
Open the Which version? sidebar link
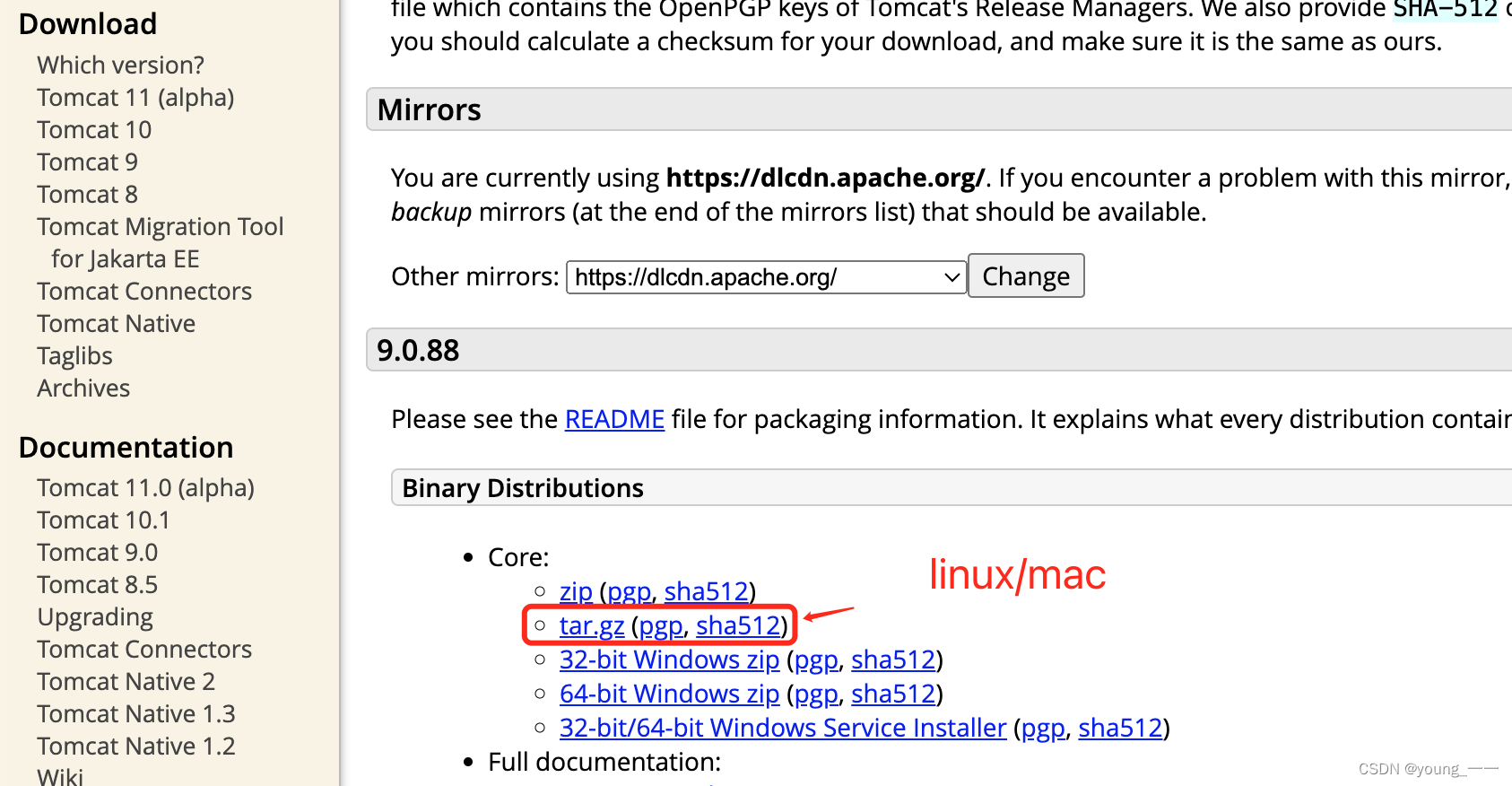click(x=120, y=65)
